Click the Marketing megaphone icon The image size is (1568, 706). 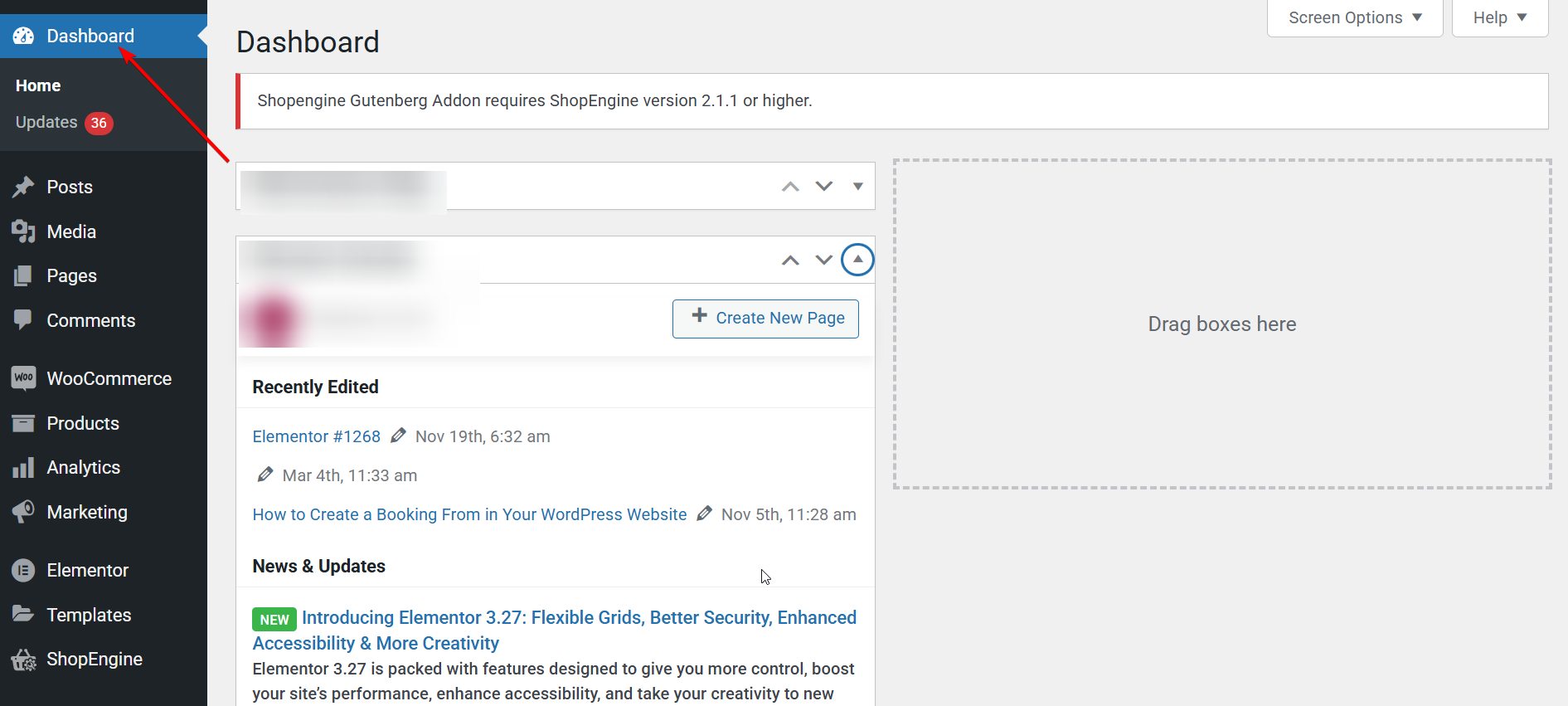[23, 512]
